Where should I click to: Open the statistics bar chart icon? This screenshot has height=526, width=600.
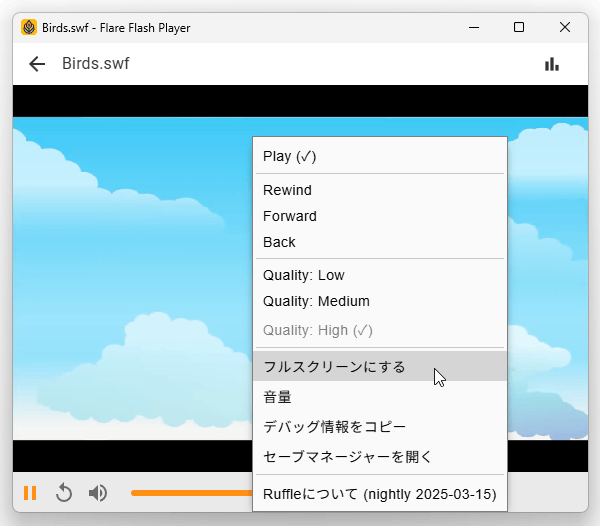(551, 64)
